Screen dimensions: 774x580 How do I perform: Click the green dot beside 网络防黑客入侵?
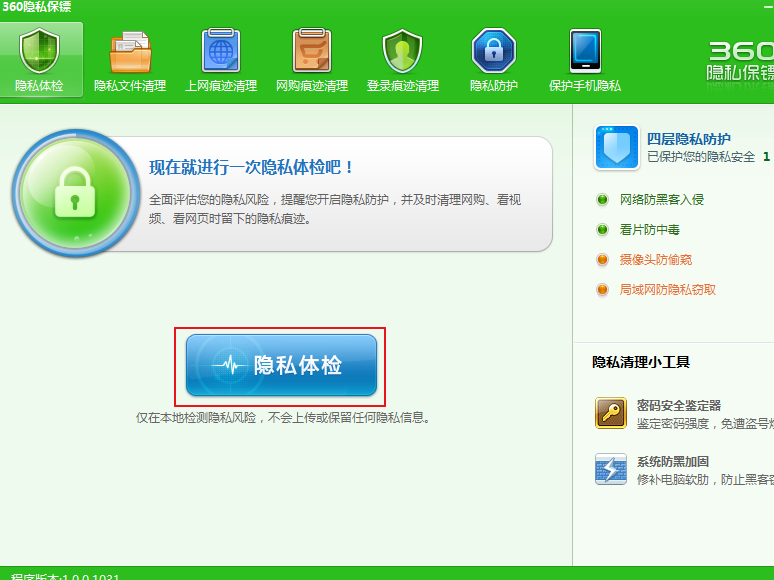click(602, 200)
